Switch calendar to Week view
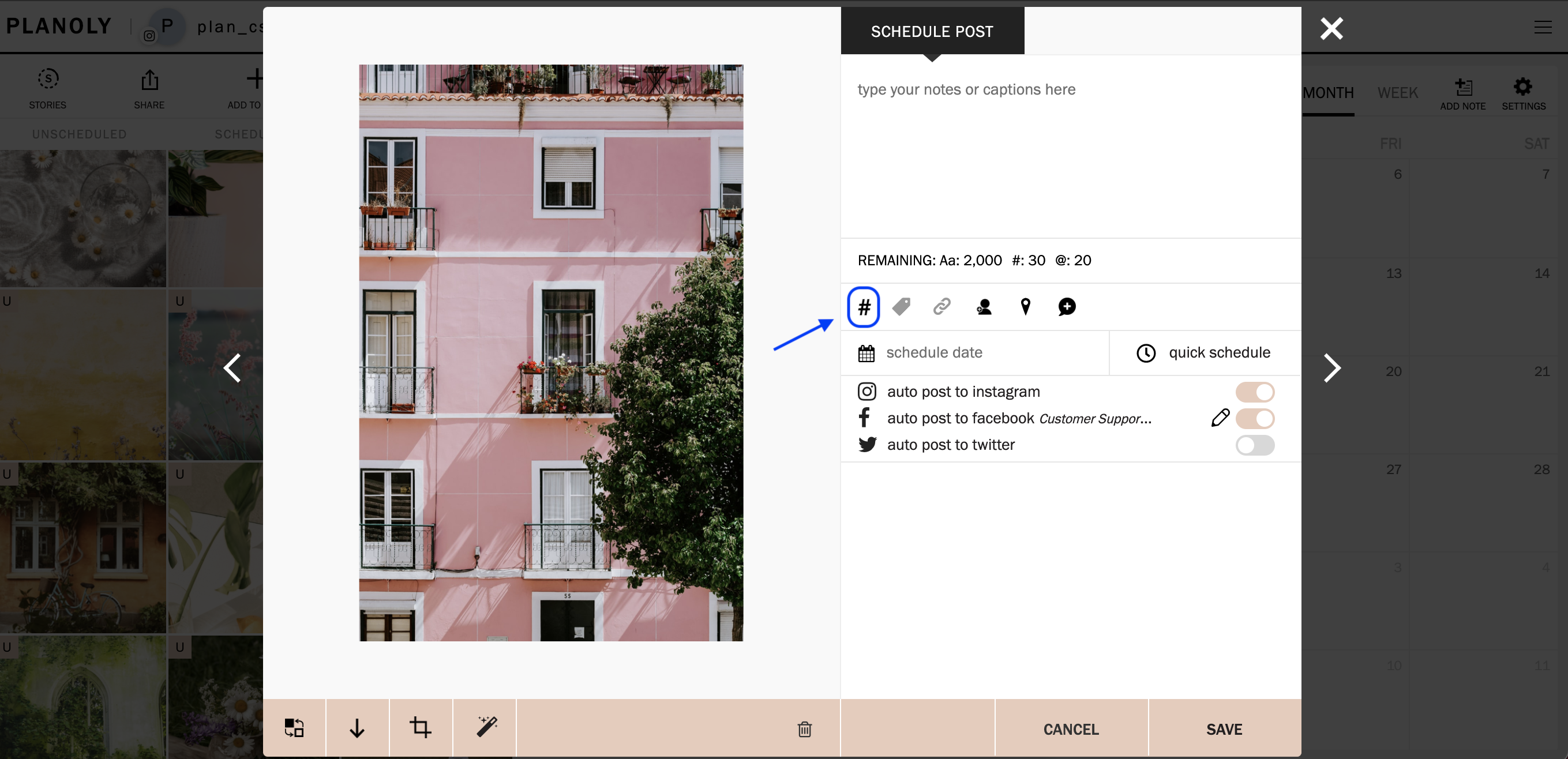This screenshot has height=759, width=1568. coord(1398,93)
